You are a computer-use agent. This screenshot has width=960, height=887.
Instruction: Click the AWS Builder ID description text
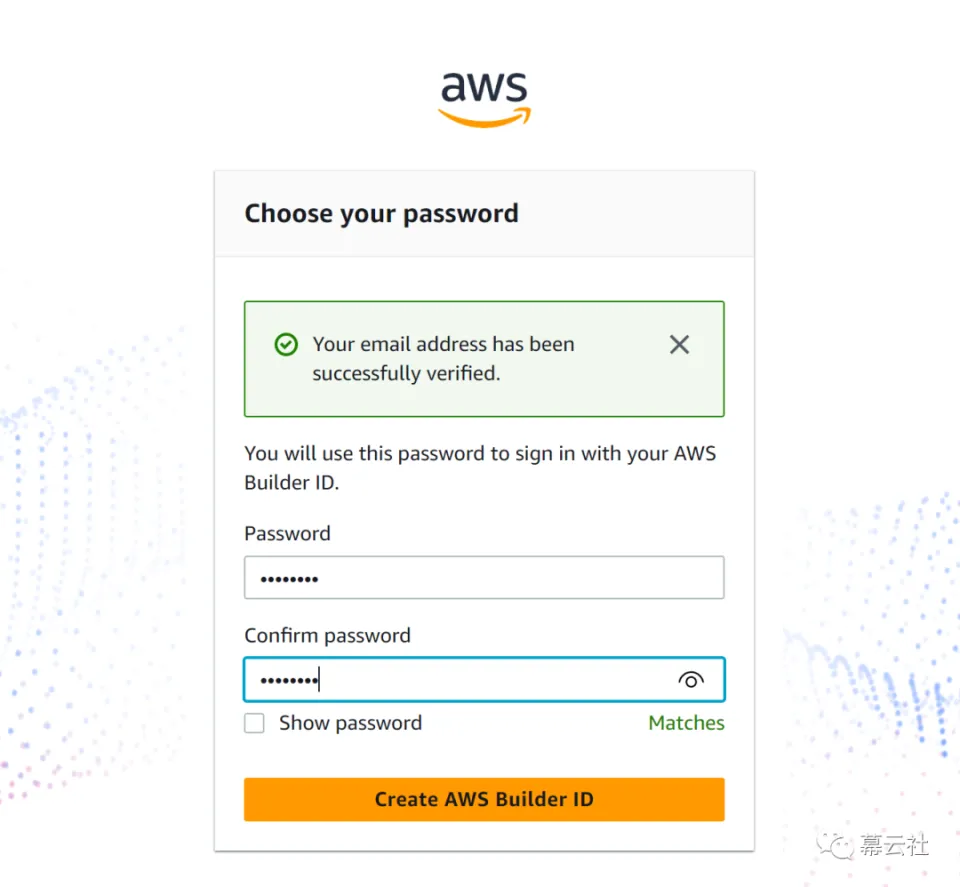pyautogui.click(x=480, y=468)
